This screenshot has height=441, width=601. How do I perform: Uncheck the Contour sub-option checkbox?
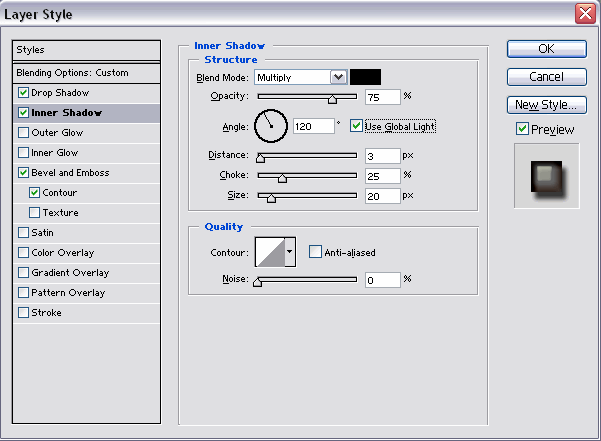pos(34,192)
